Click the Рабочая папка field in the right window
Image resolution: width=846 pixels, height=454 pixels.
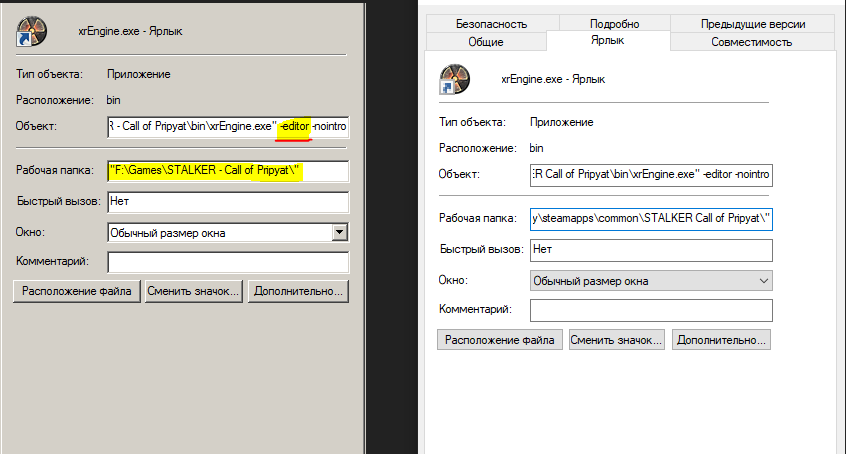click(651, 219)
